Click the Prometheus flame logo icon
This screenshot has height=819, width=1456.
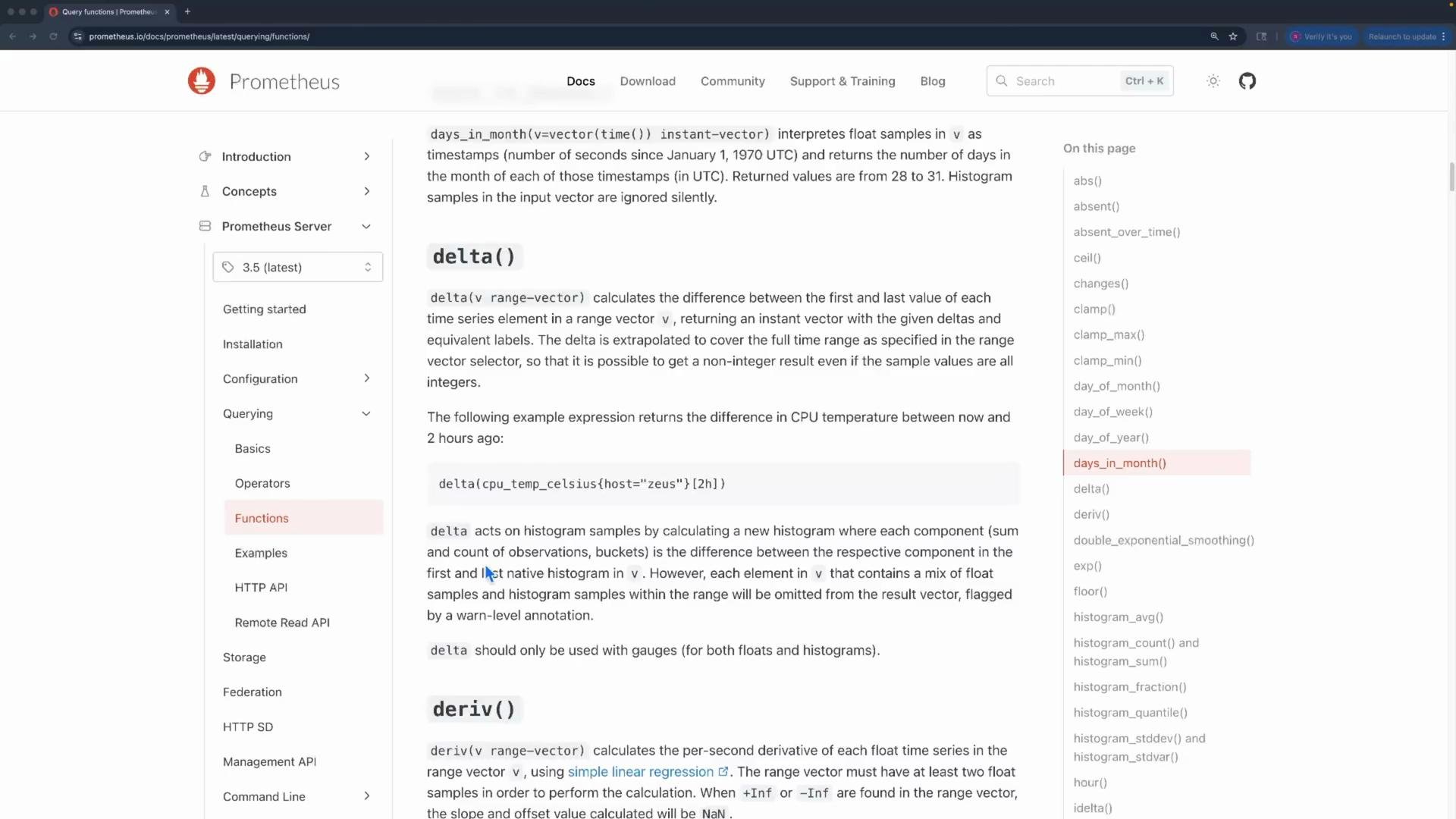pyautogui.click(x=202, y=81)
